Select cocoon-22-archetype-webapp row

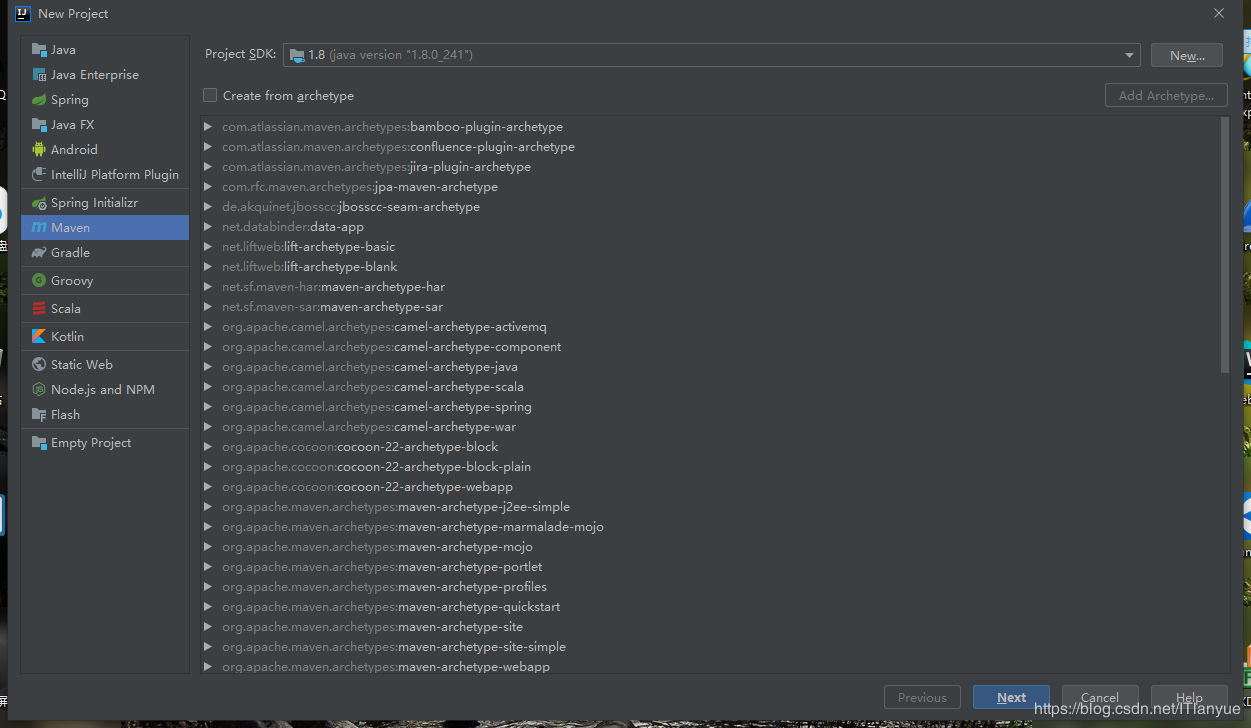(x=710, y=487)
